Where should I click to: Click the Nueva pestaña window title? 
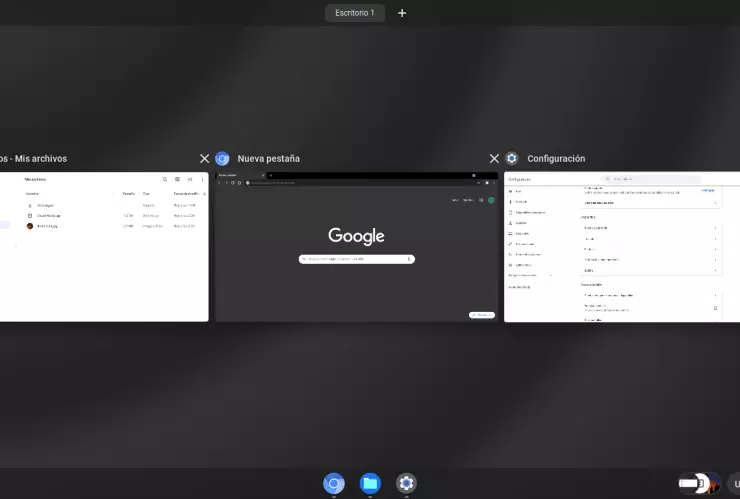(269, 159)
